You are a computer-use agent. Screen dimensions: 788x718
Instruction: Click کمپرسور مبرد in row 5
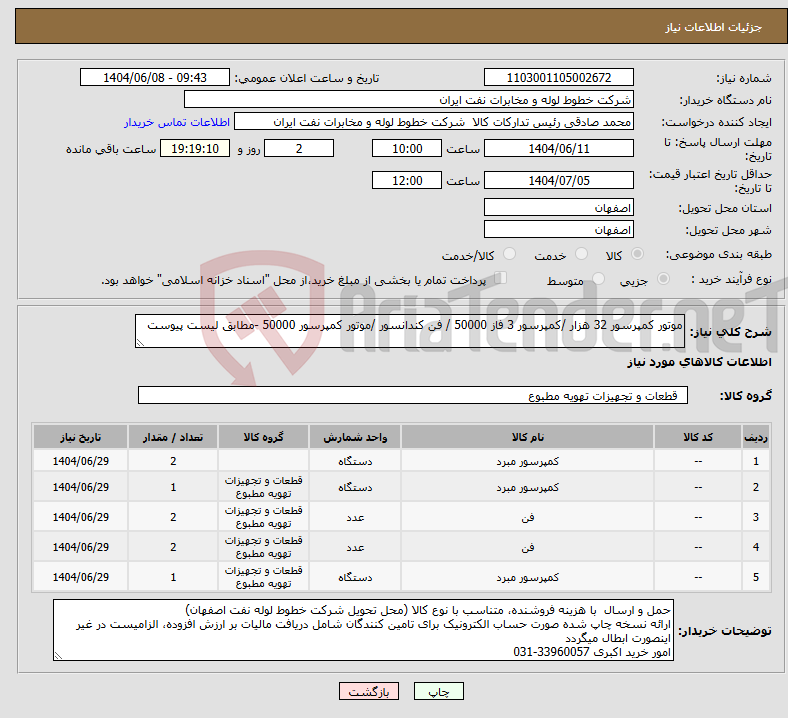click(x=528, y=577)
